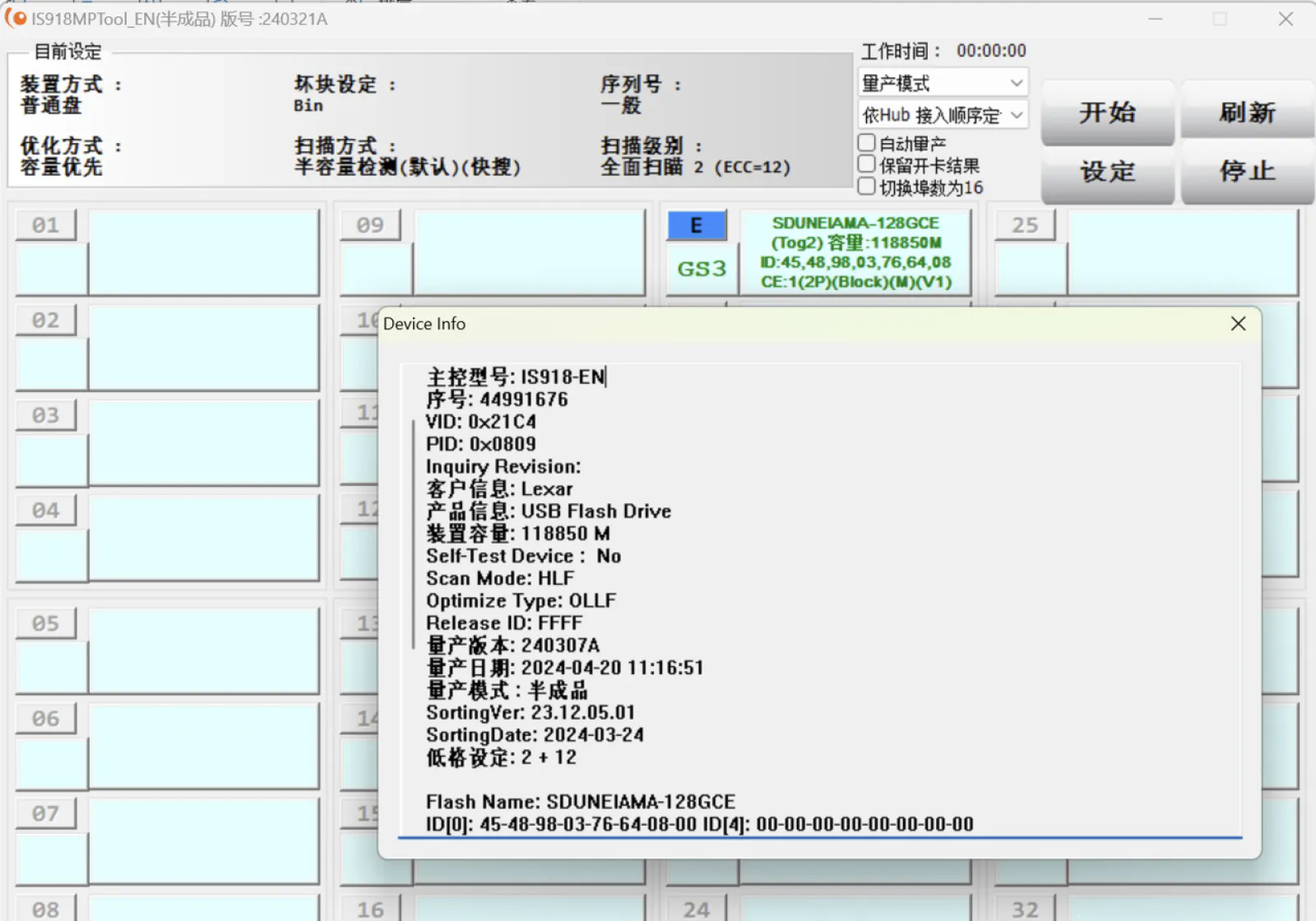1316x921 pixels.
Task: Click the 工作时间 00:00:00 timer
Action: [x=943, y=51]
